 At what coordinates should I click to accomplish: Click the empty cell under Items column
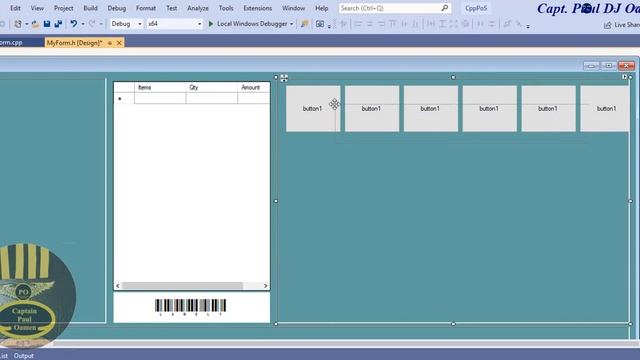tap(160, 98)
